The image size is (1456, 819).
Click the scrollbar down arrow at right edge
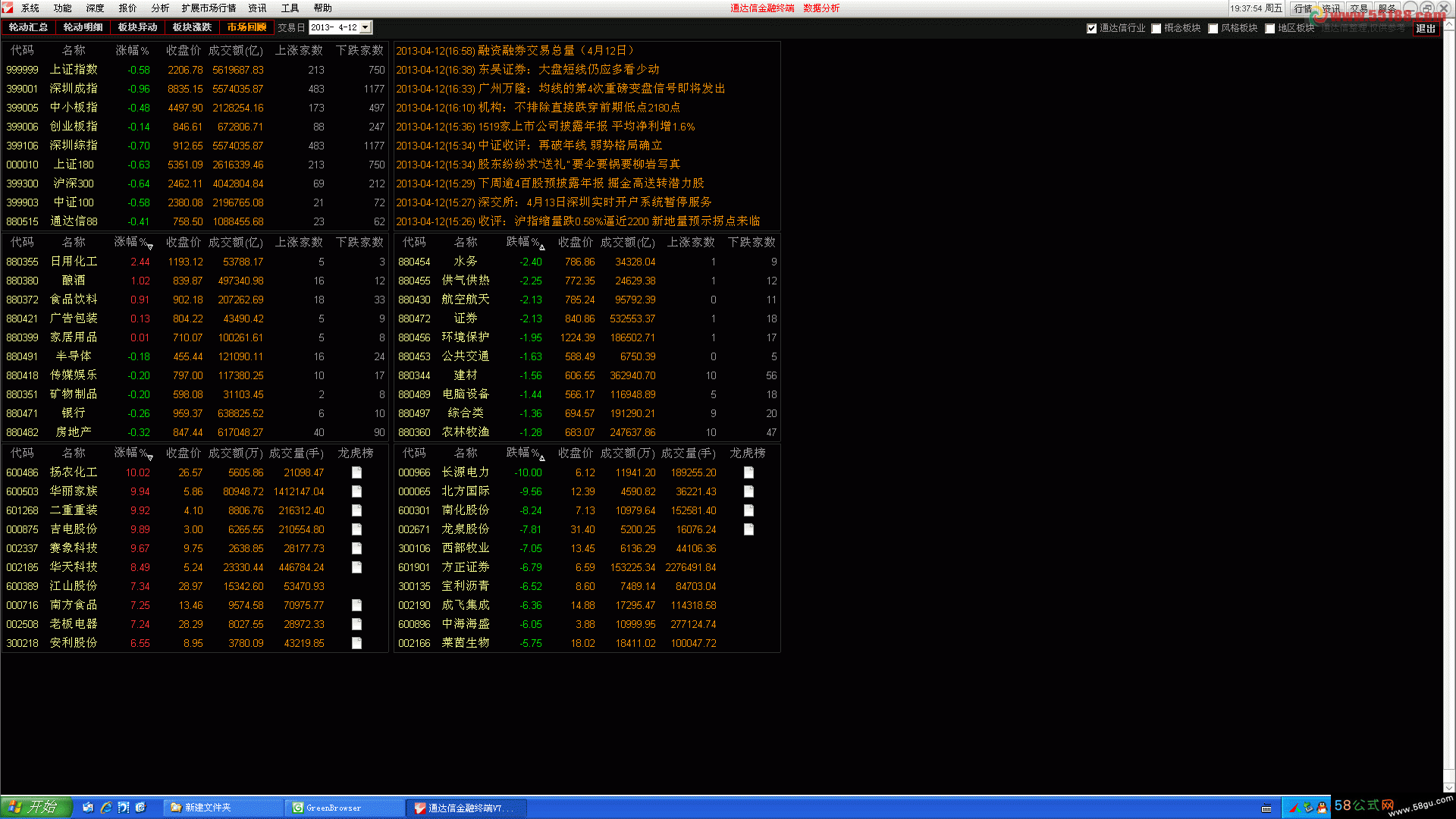(1449, 788)
